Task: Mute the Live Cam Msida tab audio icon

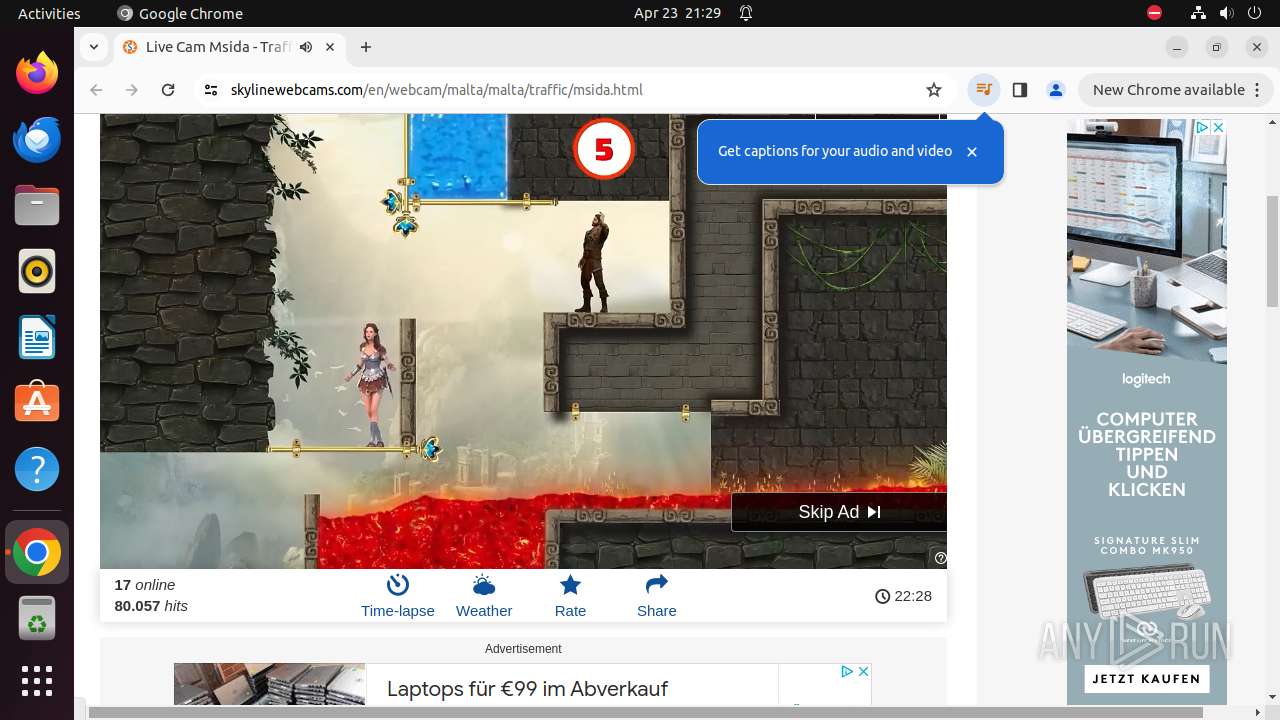Action: pos(306,47)
